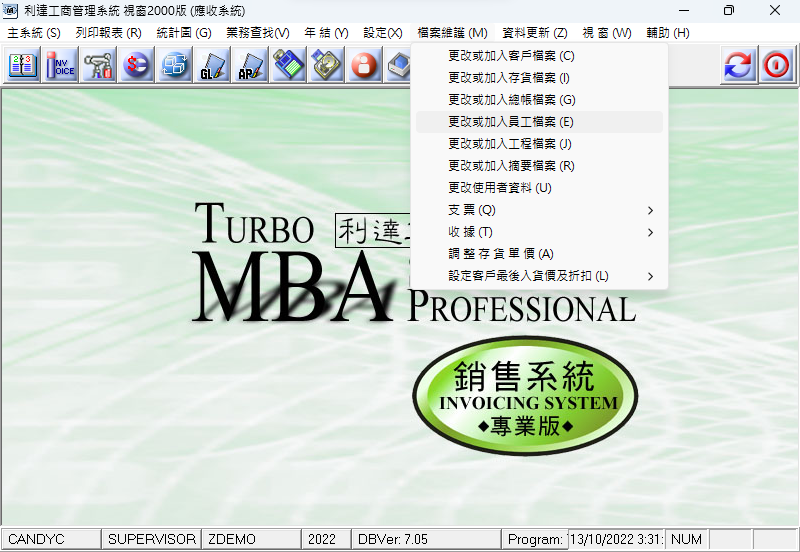Click DBVer: 7.05 in status bar
The height and width of the screenshot is (552, 800).
coord(426,539)
